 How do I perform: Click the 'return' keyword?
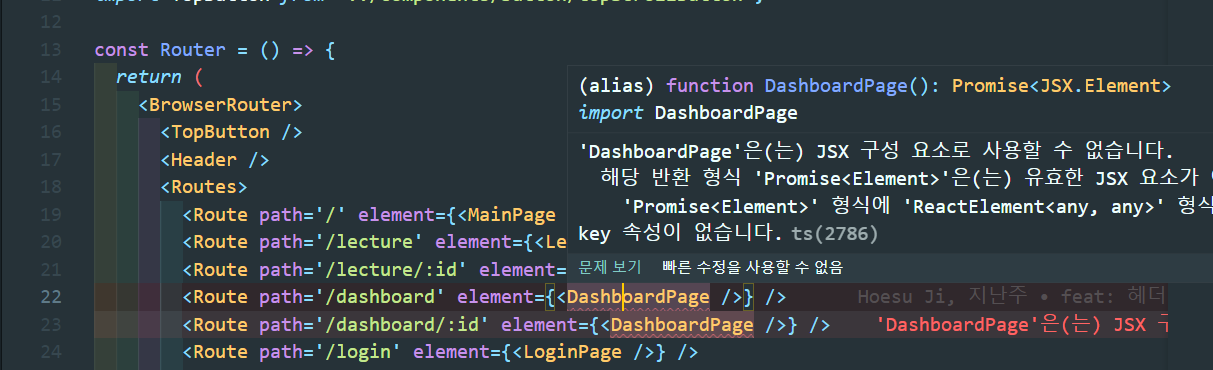click(x=149, y=77)
